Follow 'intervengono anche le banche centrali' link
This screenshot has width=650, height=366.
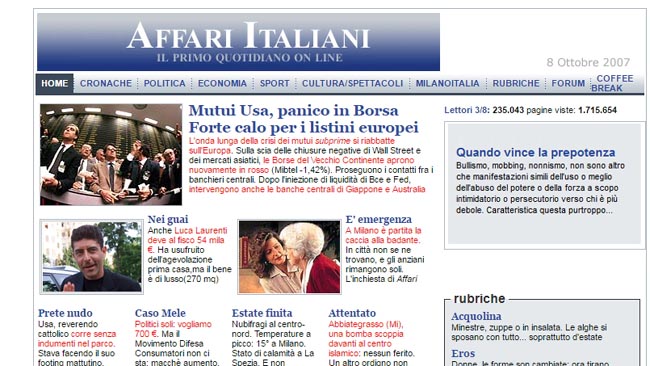click(x=307, y=189)
